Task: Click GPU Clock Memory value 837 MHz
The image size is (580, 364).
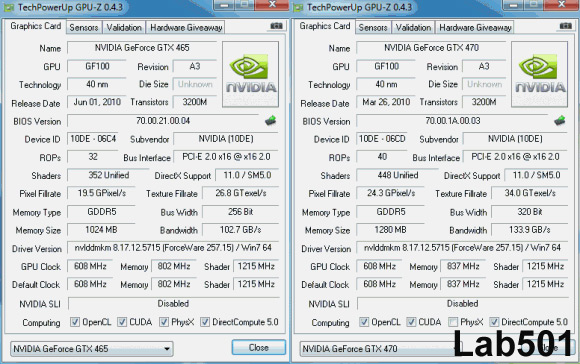Action: point(463,266)
